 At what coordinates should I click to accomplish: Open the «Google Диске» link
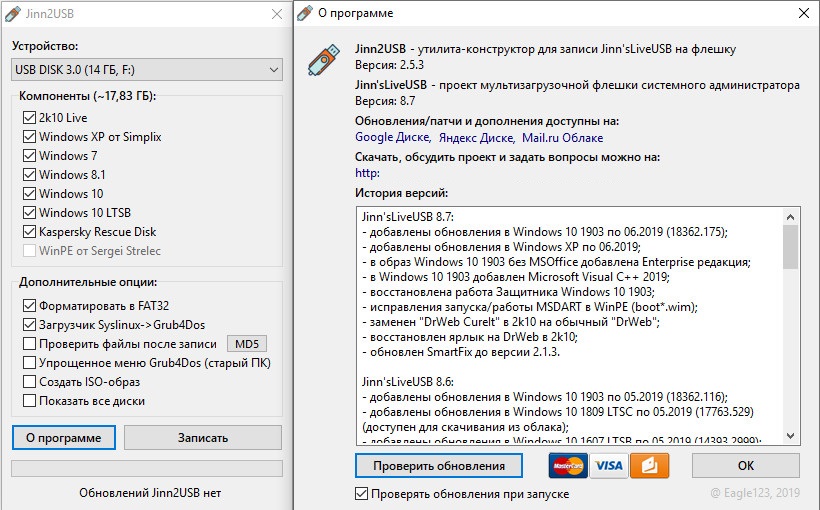[387, 138]
